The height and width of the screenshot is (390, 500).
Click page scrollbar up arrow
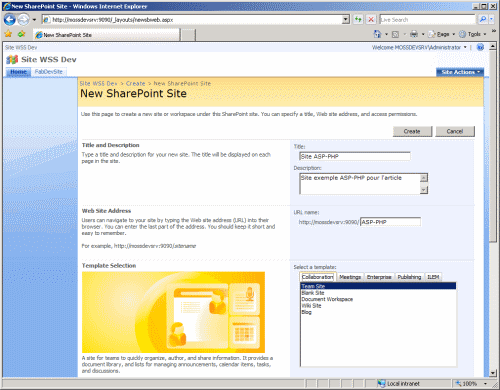coord(493,47)
